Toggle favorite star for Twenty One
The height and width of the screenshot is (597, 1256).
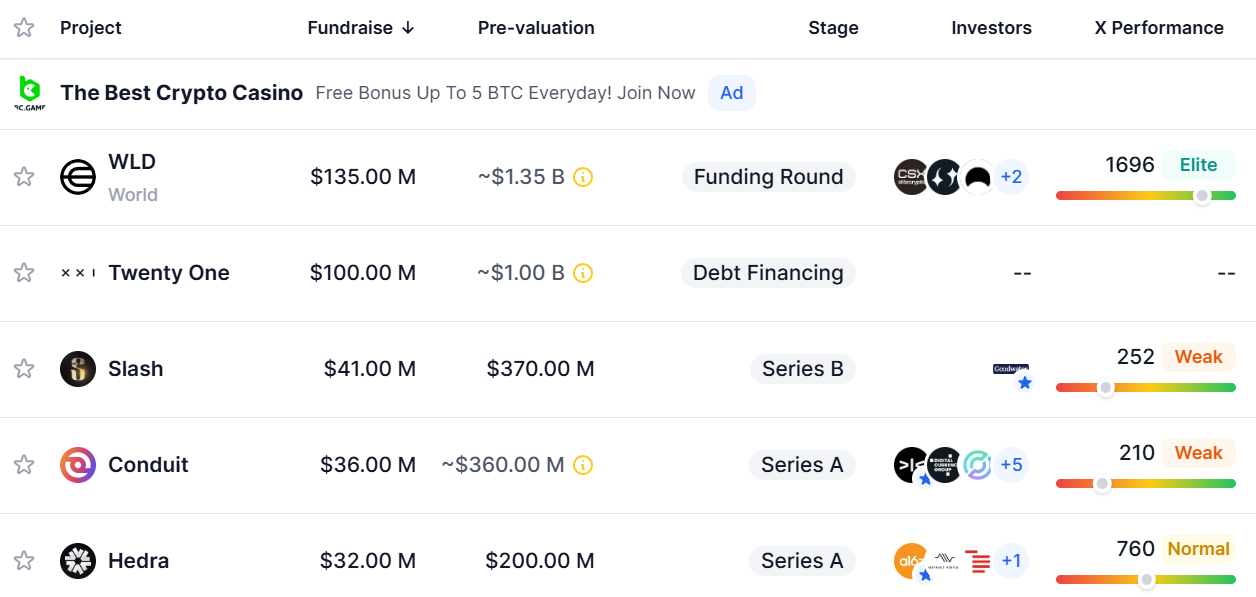point(24,273)
